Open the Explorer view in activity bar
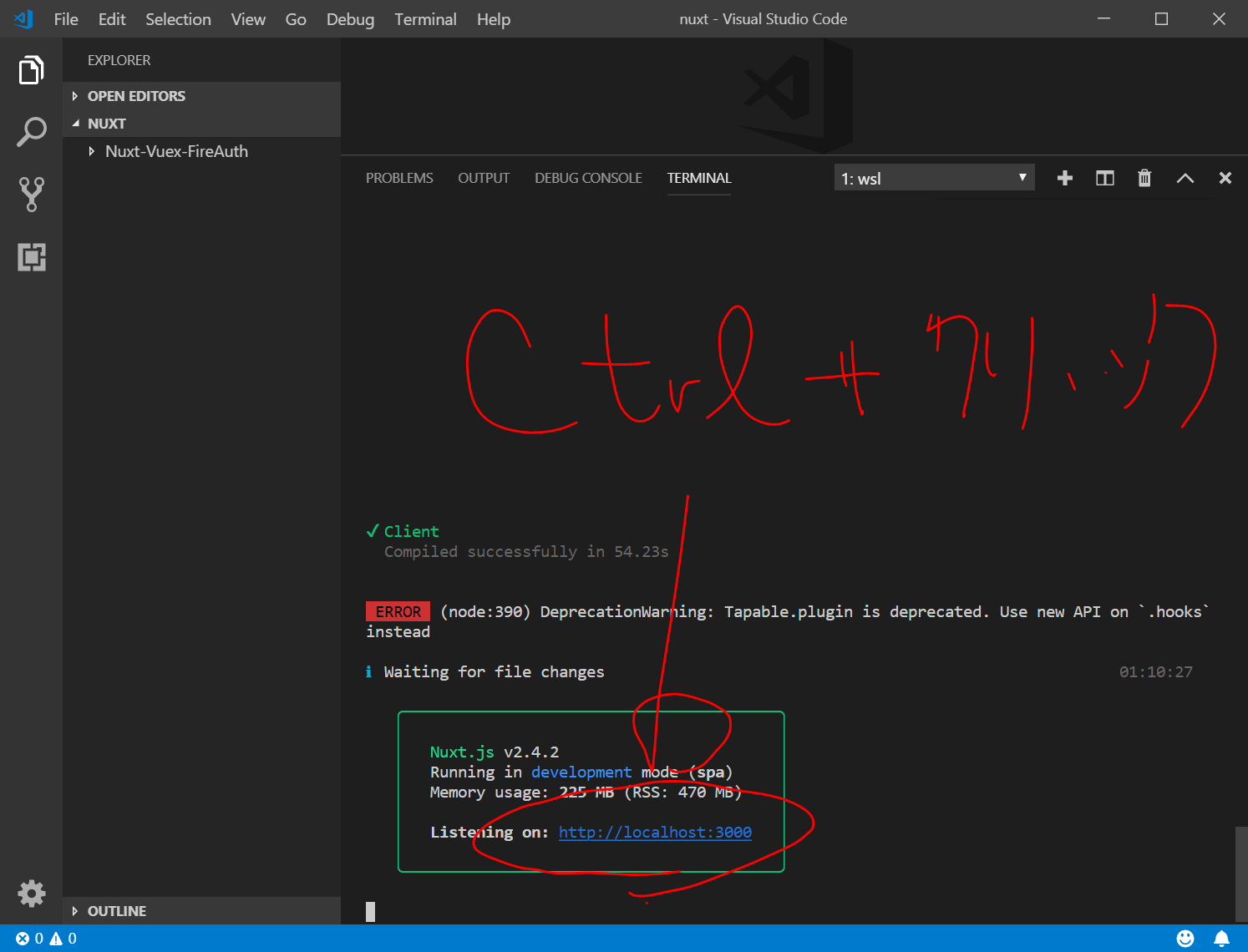Viewport: 1248px width, 952px height. tap(31, 70)
